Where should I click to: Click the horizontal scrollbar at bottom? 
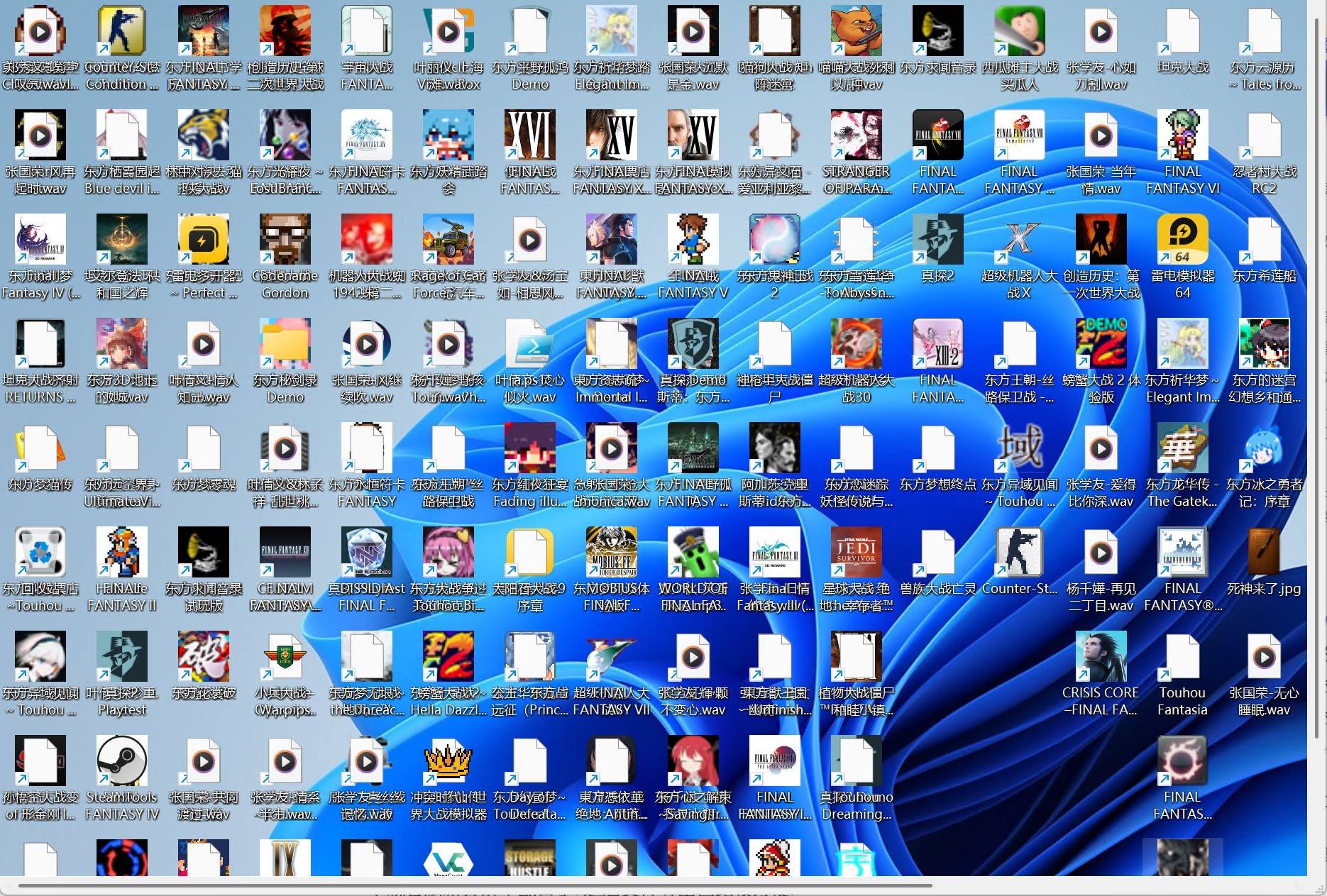pos(474,885)
